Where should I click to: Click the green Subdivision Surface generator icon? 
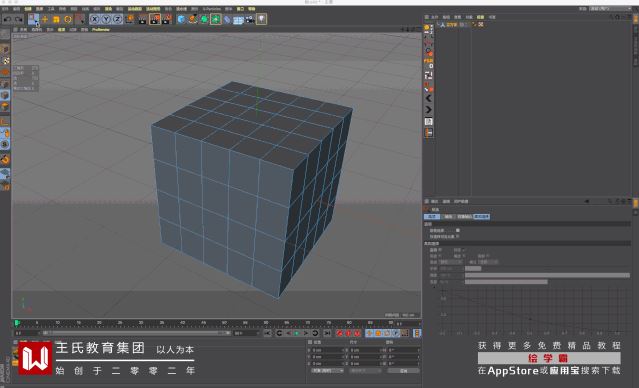tap(204, 19)
